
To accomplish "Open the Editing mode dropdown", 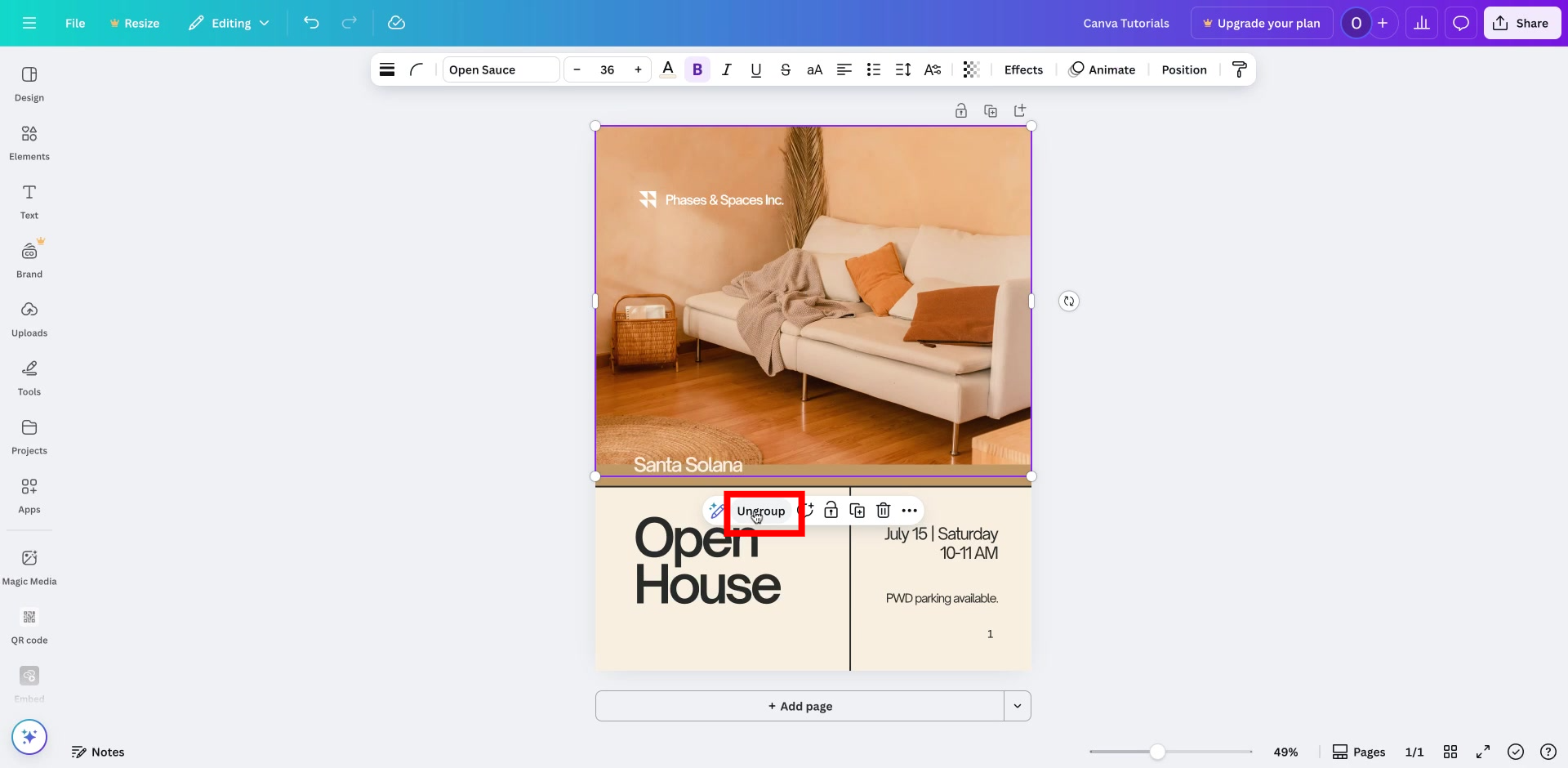I will [229, 23].
